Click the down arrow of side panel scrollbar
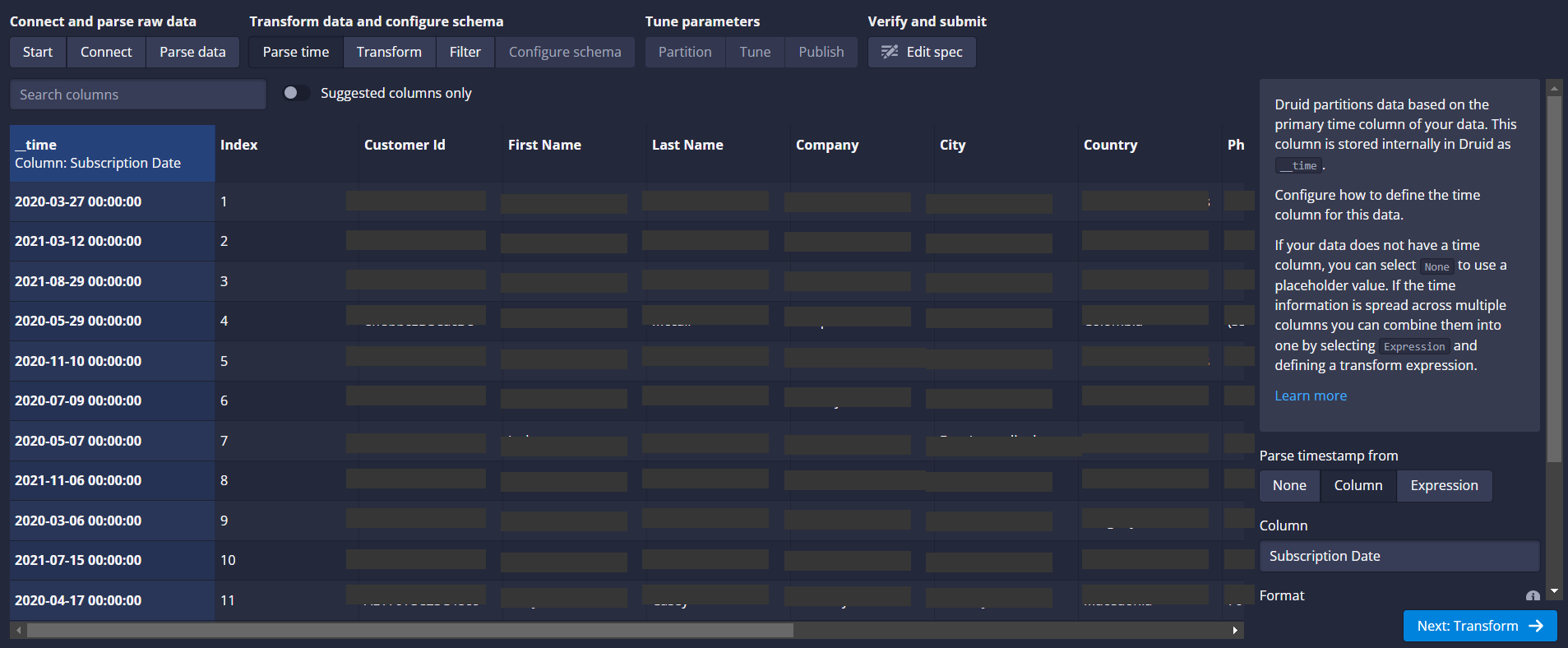This screenshot has width=1568, height=648. click(1553, 590)
